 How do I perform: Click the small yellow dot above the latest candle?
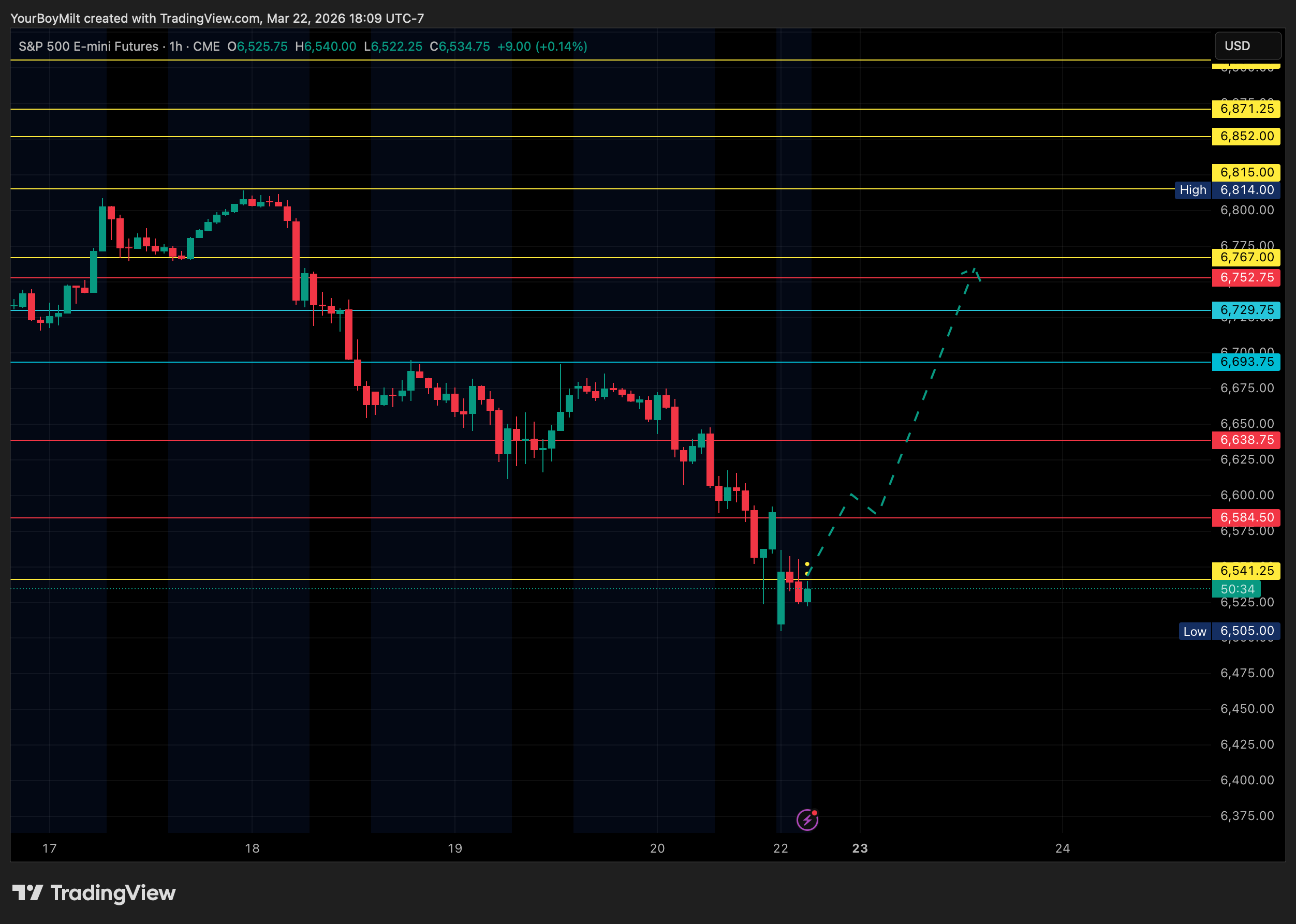[806, 564]
